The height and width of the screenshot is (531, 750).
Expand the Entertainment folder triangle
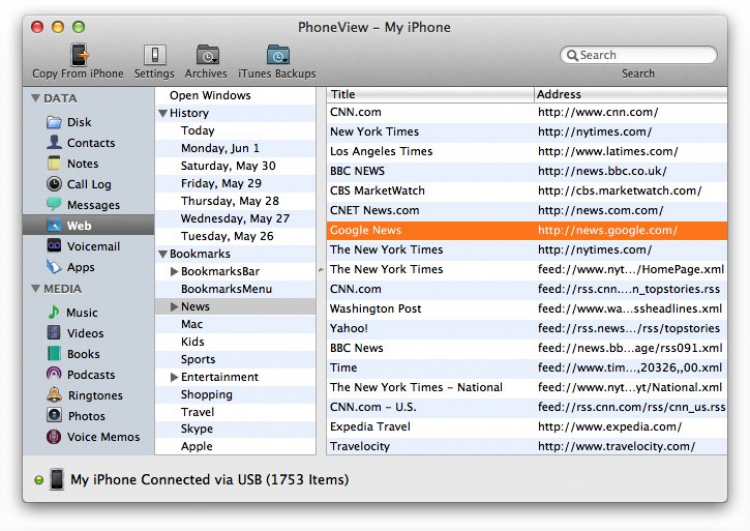(175, 377)
